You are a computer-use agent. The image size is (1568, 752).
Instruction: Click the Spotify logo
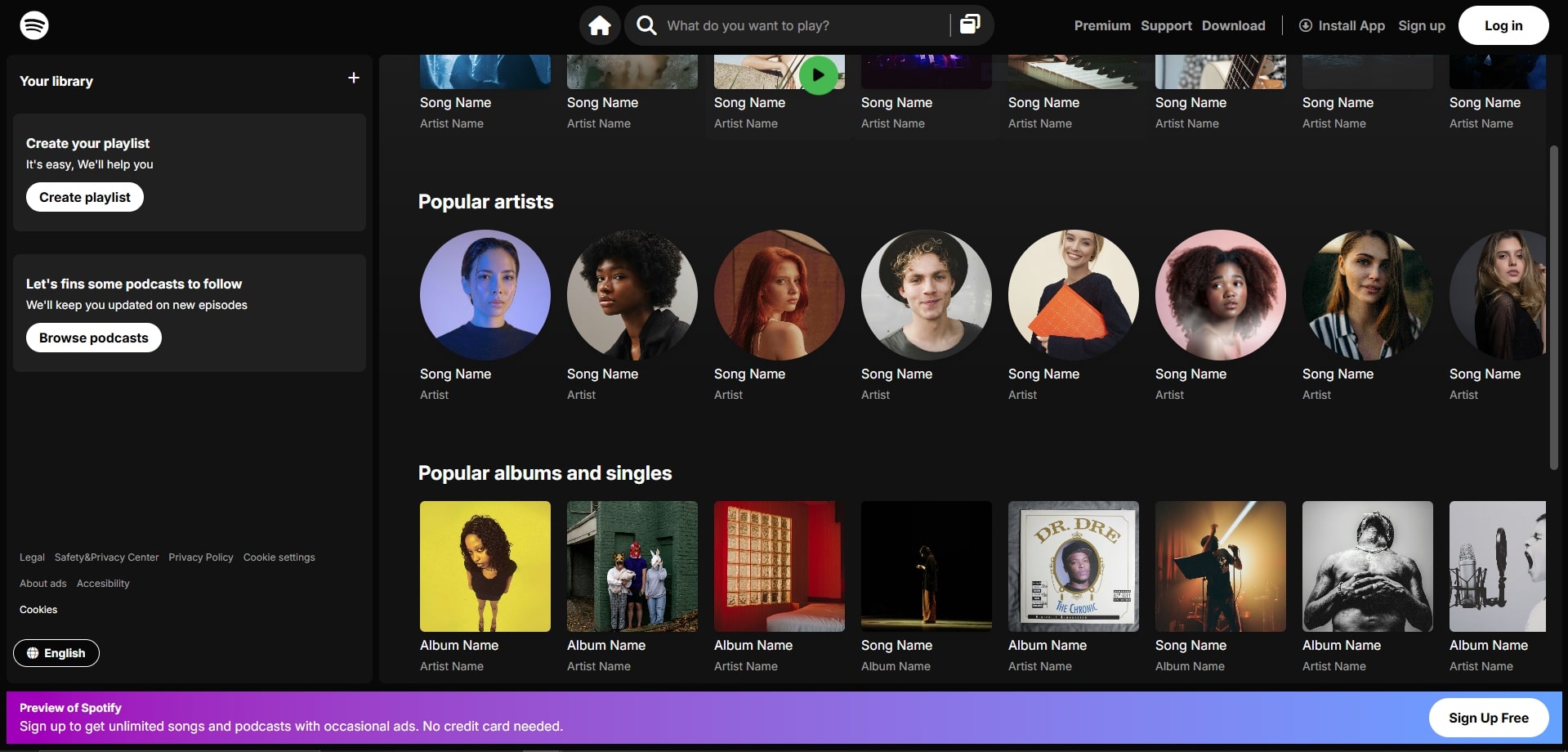click(x=34, y=25)
